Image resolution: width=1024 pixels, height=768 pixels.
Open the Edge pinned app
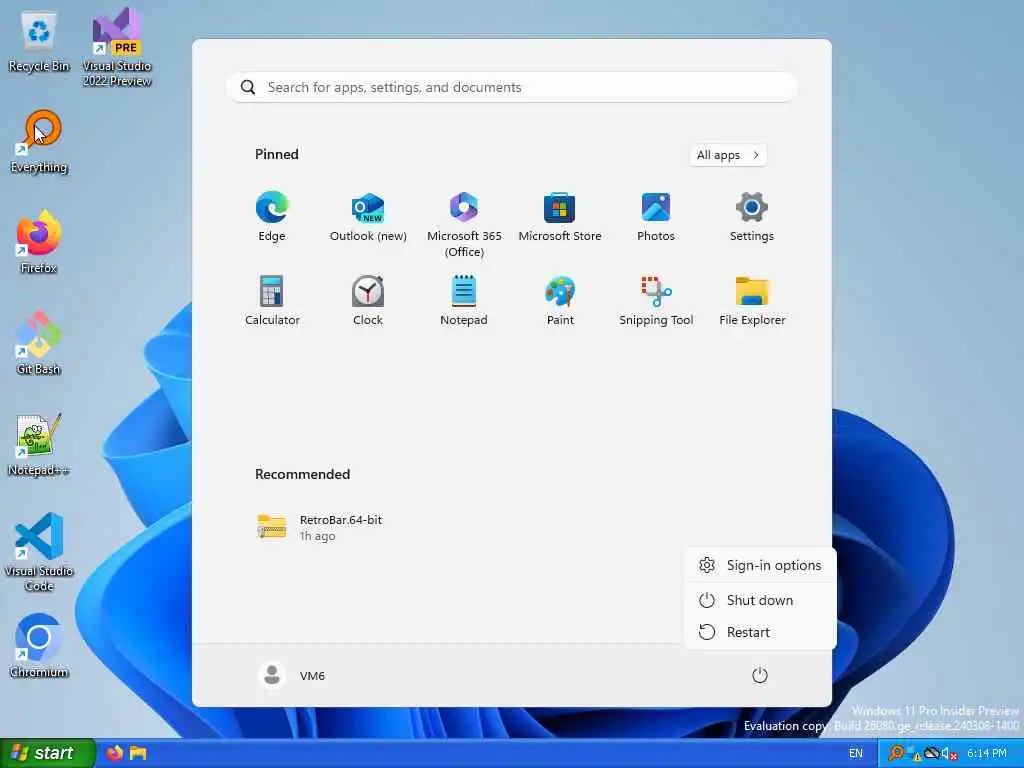coord(272,217)
